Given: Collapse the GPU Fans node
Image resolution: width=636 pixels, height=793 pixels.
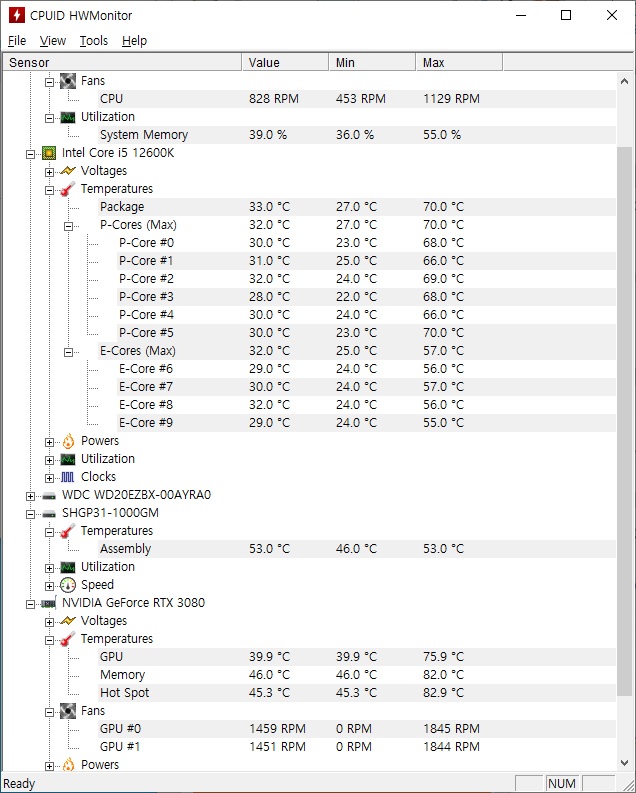Looking at the screenshot, I should (50, 712).
